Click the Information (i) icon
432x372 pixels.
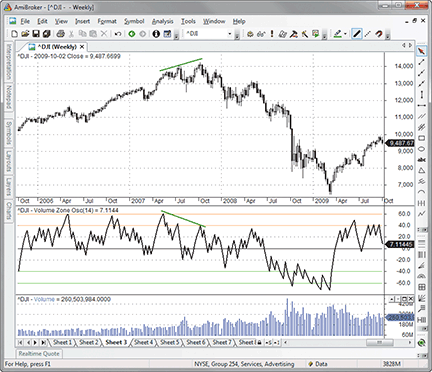tap(156, 34)
